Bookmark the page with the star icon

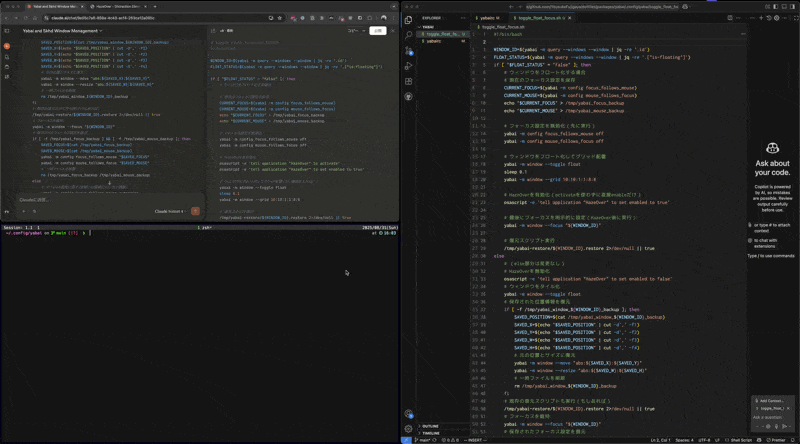tap(280, 18)
